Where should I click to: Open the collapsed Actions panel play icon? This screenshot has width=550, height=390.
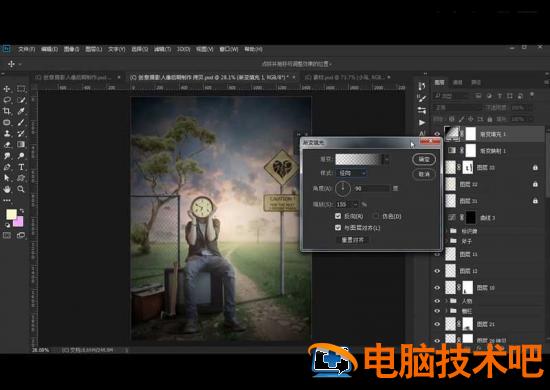[422, 122]
